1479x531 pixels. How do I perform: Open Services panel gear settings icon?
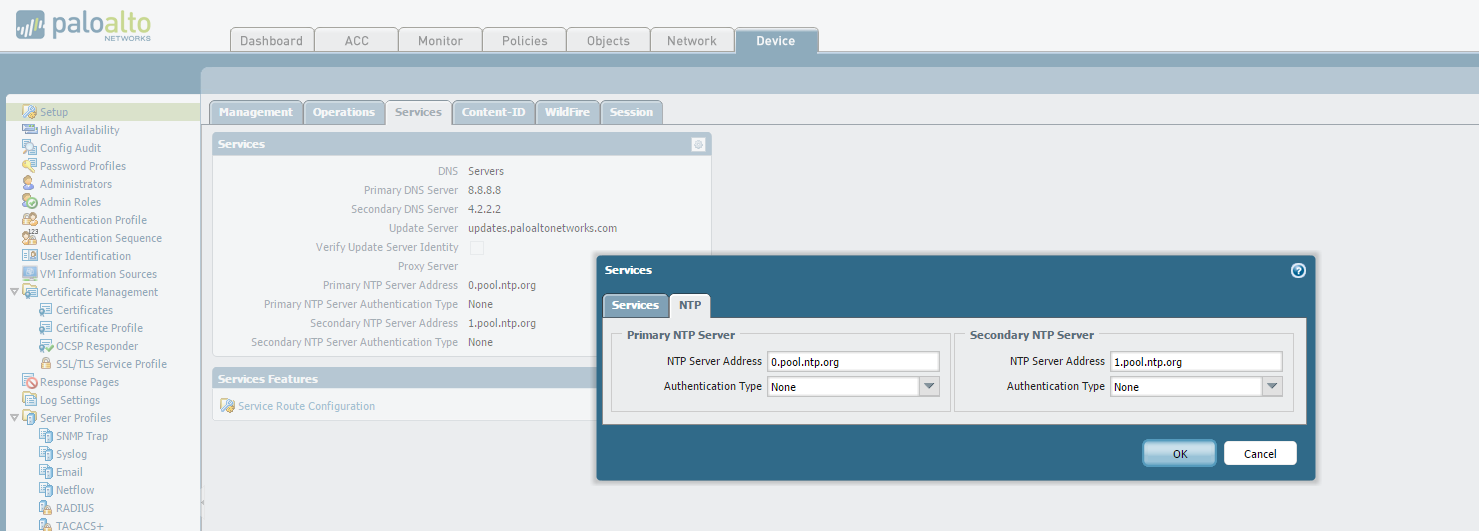(698, 144)
